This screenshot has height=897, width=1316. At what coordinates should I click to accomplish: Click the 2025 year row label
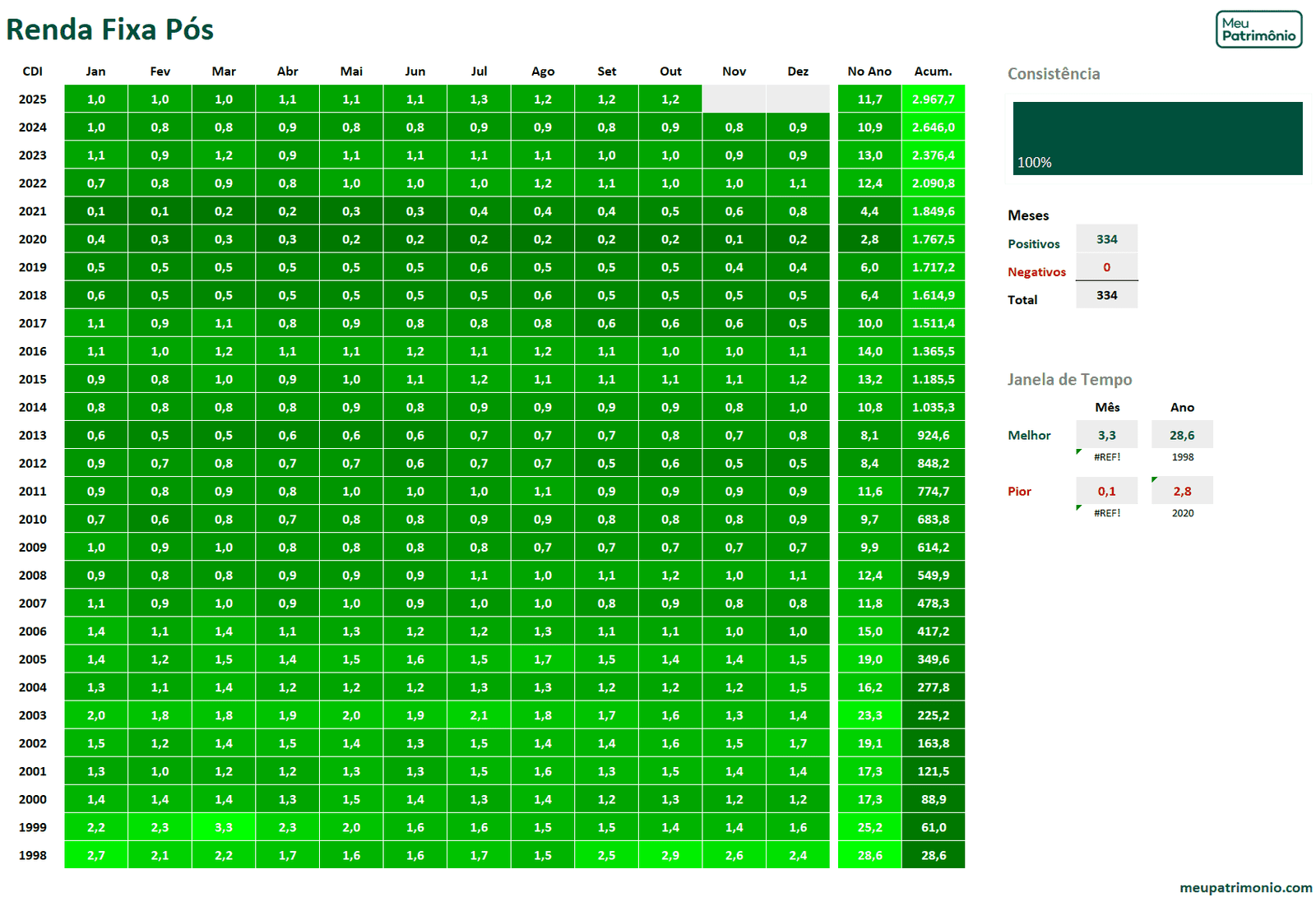[x=33, y=99]
